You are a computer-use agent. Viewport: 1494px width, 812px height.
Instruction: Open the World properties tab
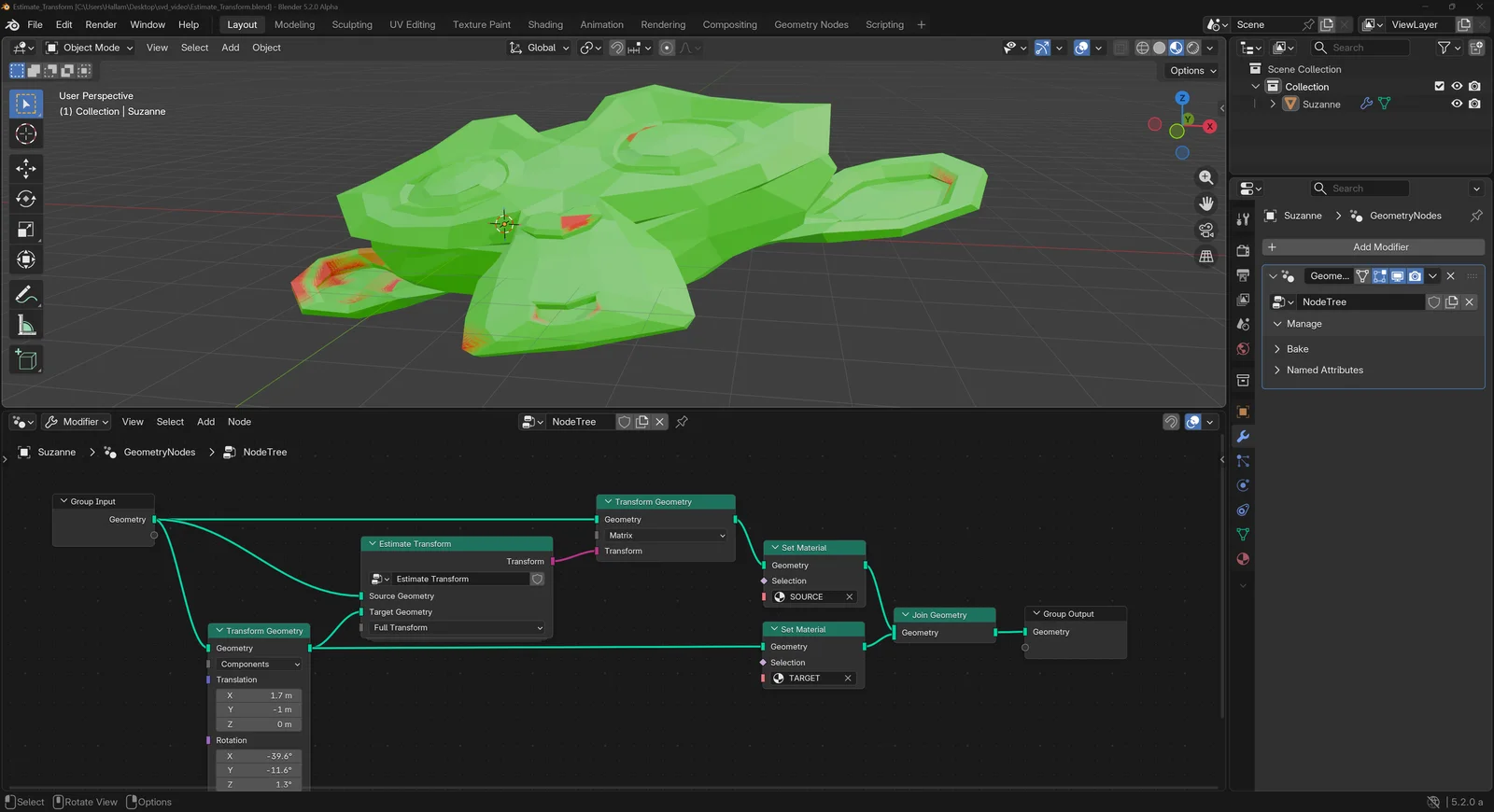(1243, 349)
